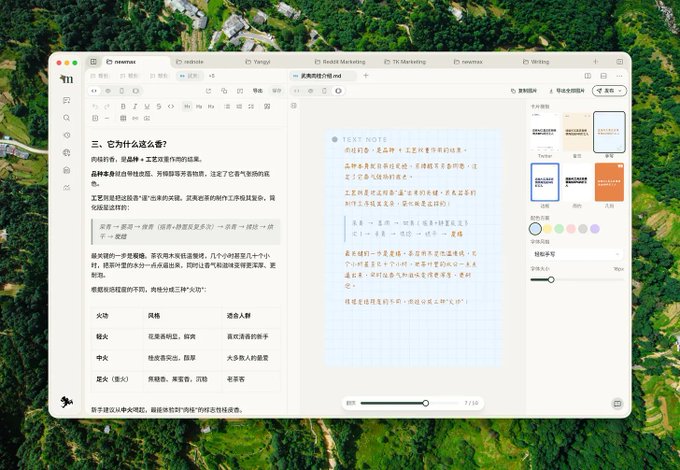This screenshot has height=470, width=680.
Task: Click the app logo 'm' in sidebar
Action: (x=67, y=79)
